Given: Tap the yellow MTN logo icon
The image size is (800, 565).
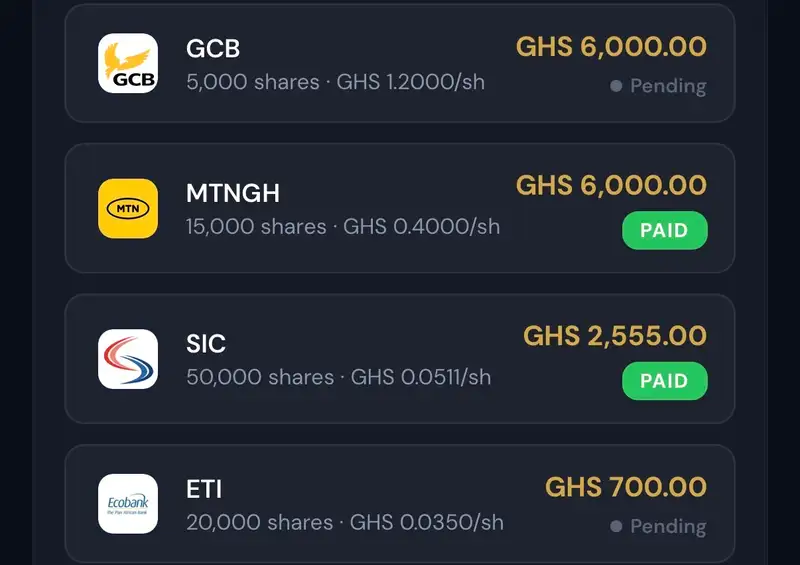Looking at the screenshot, I should pos(128,208).
